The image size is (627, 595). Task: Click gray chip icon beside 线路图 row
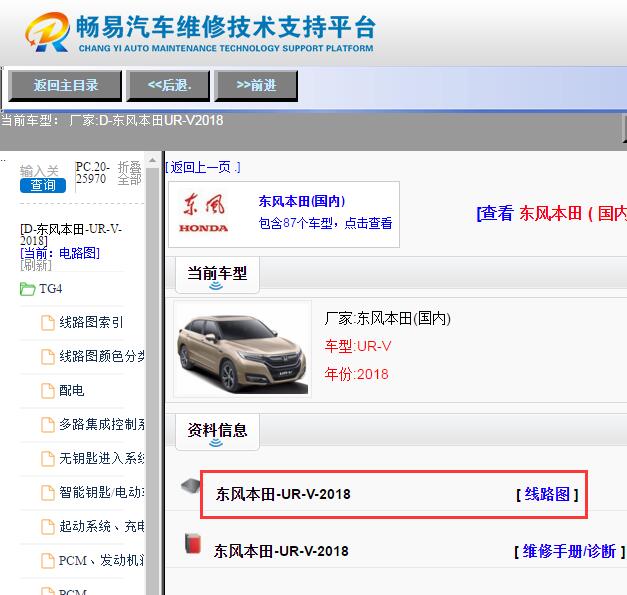pos(190,485)
